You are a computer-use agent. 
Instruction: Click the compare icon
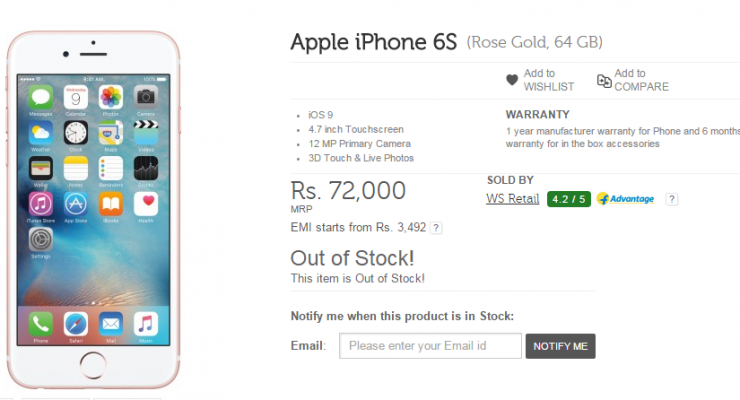(604, 80)
